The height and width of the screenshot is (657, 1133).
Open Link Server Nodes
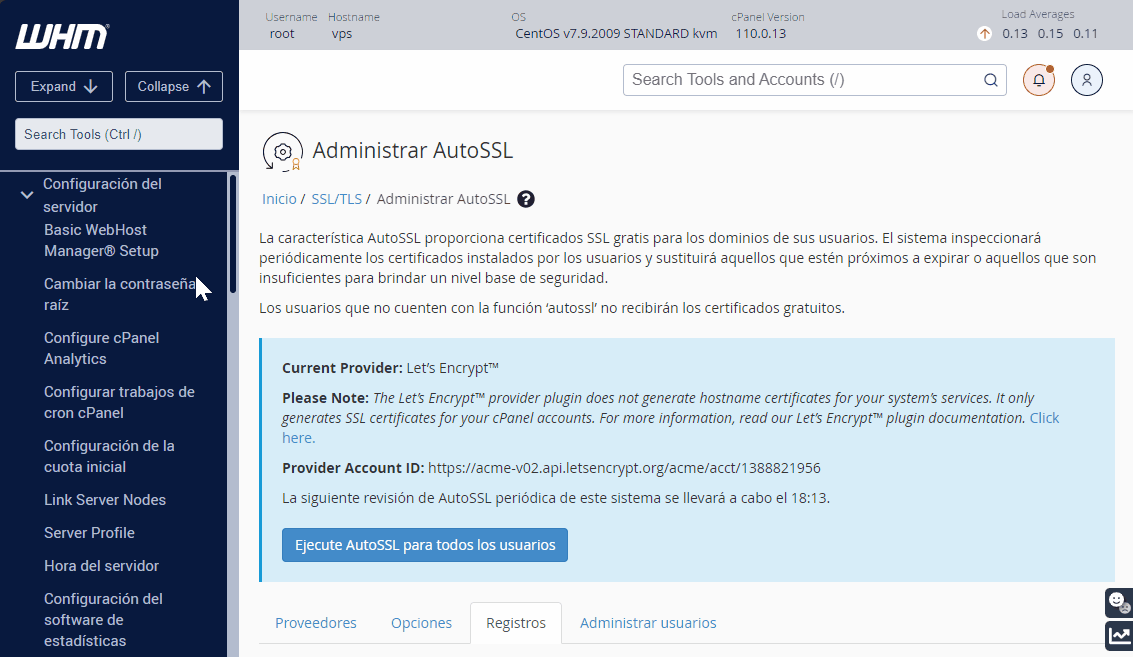click(105, 499)
